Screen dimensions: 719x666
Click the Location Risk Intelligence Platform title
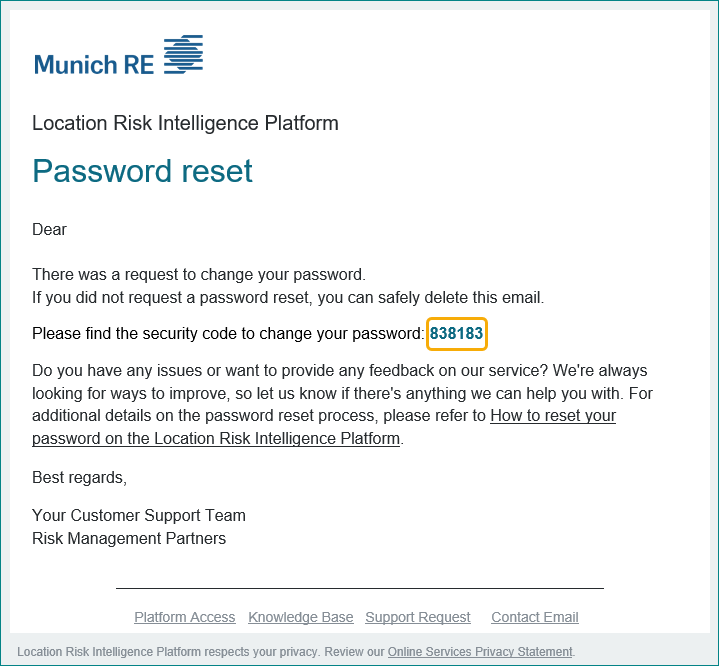pyautogui.click(x=185, y=123)
